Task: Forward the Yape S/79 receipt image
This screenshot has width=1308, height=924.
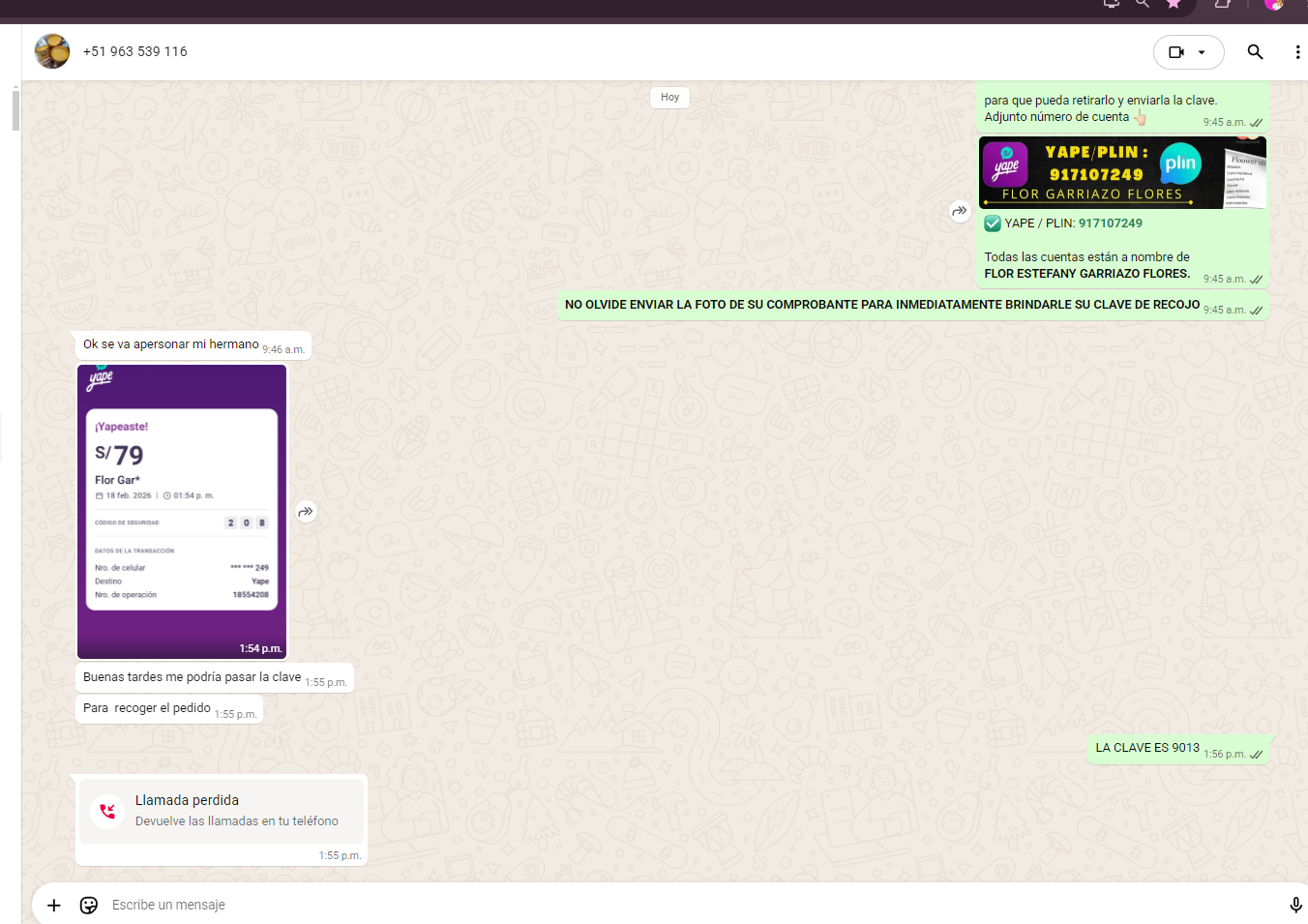Action: point(306,512)
